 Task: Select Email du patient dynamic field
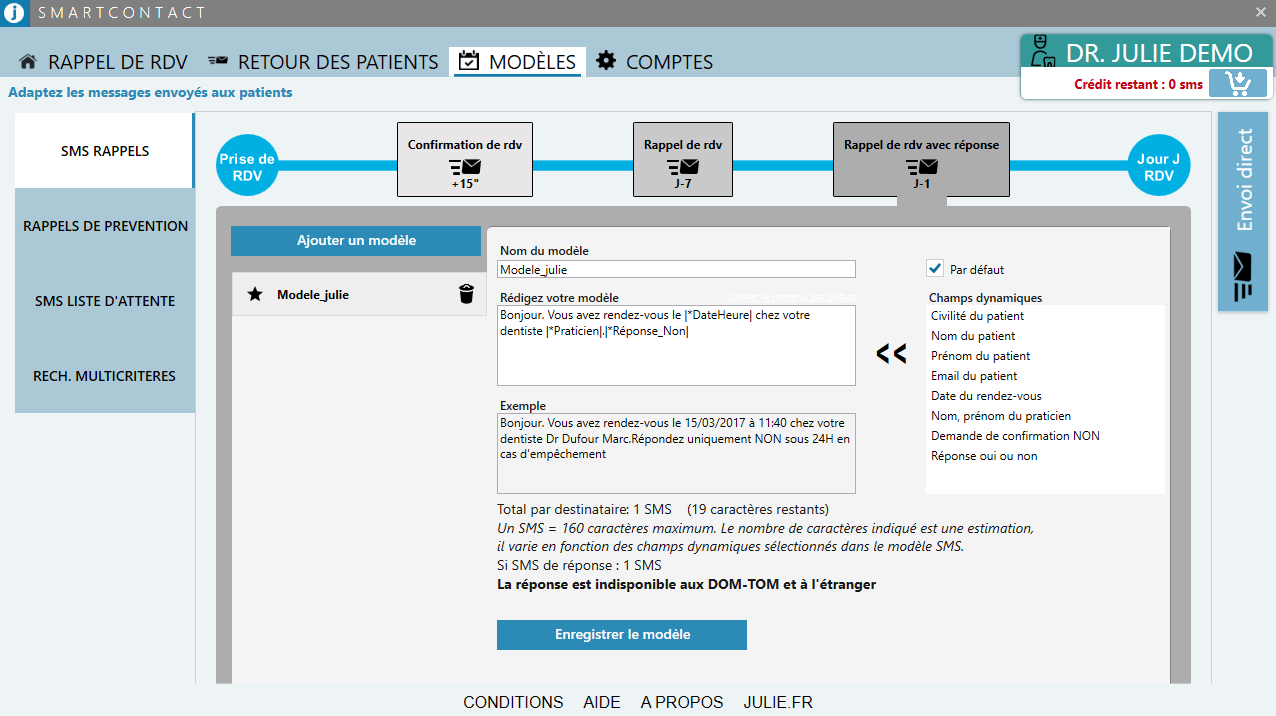click(x=974, y=376)
